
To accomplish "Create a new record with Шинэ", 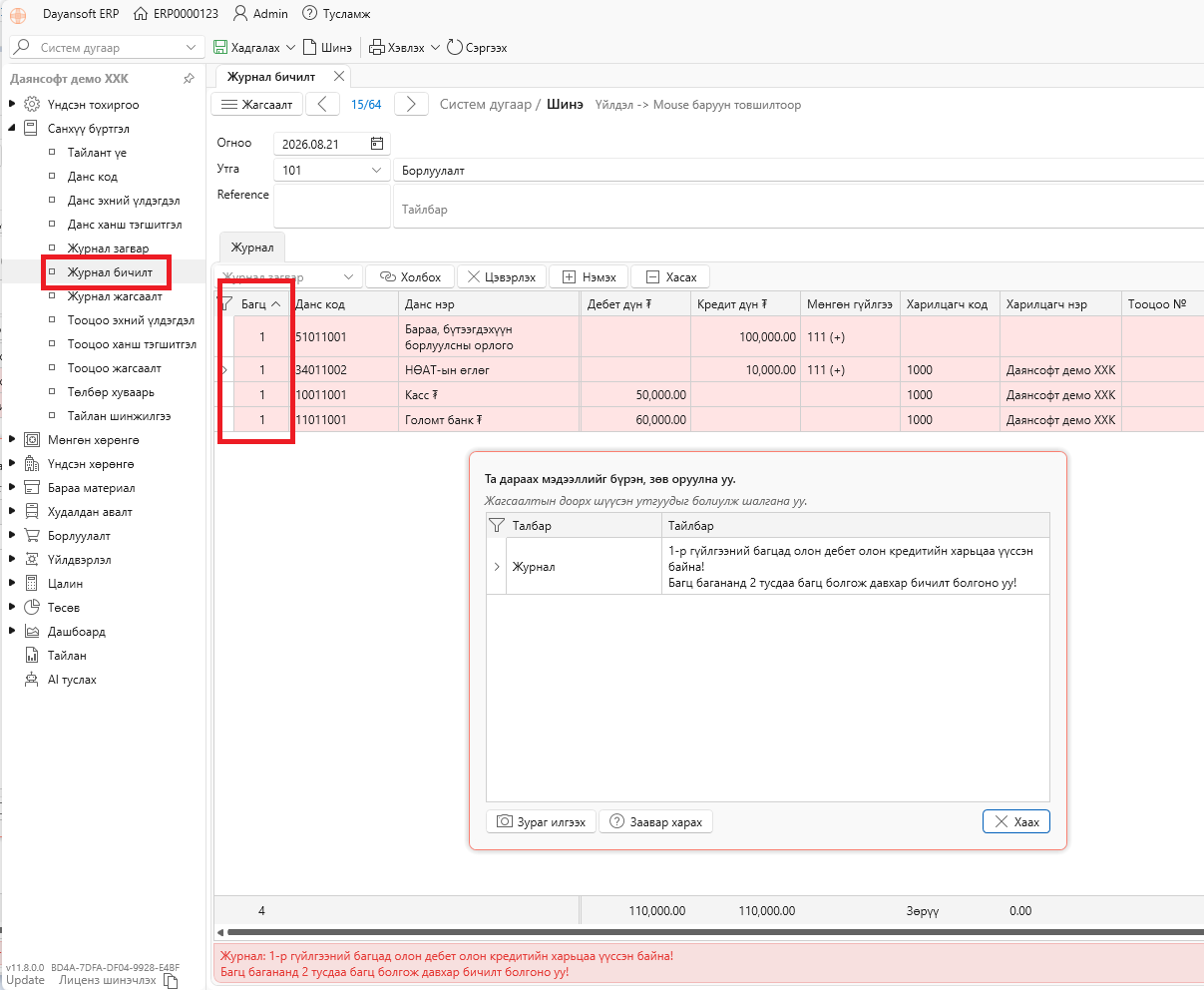I will (x=327, y=47).
